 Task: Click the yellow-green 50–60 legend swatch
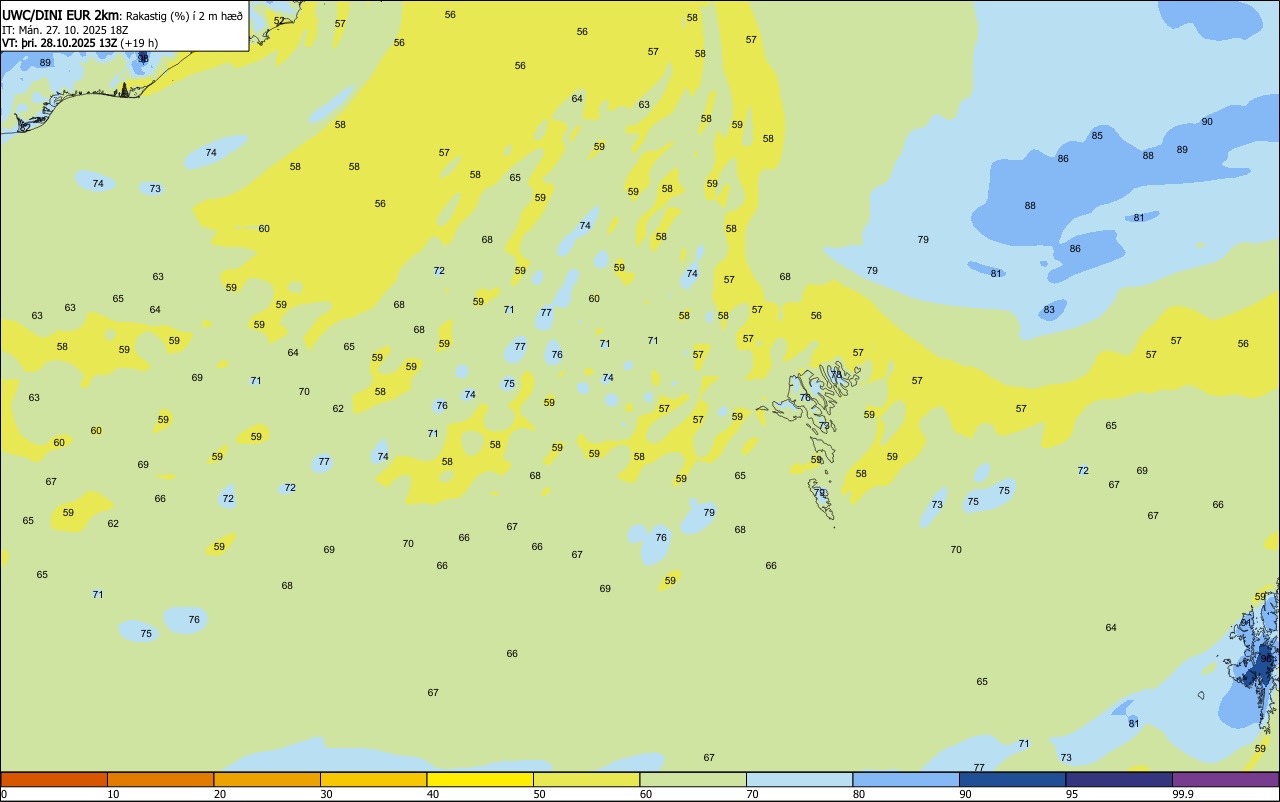(586, 779)
